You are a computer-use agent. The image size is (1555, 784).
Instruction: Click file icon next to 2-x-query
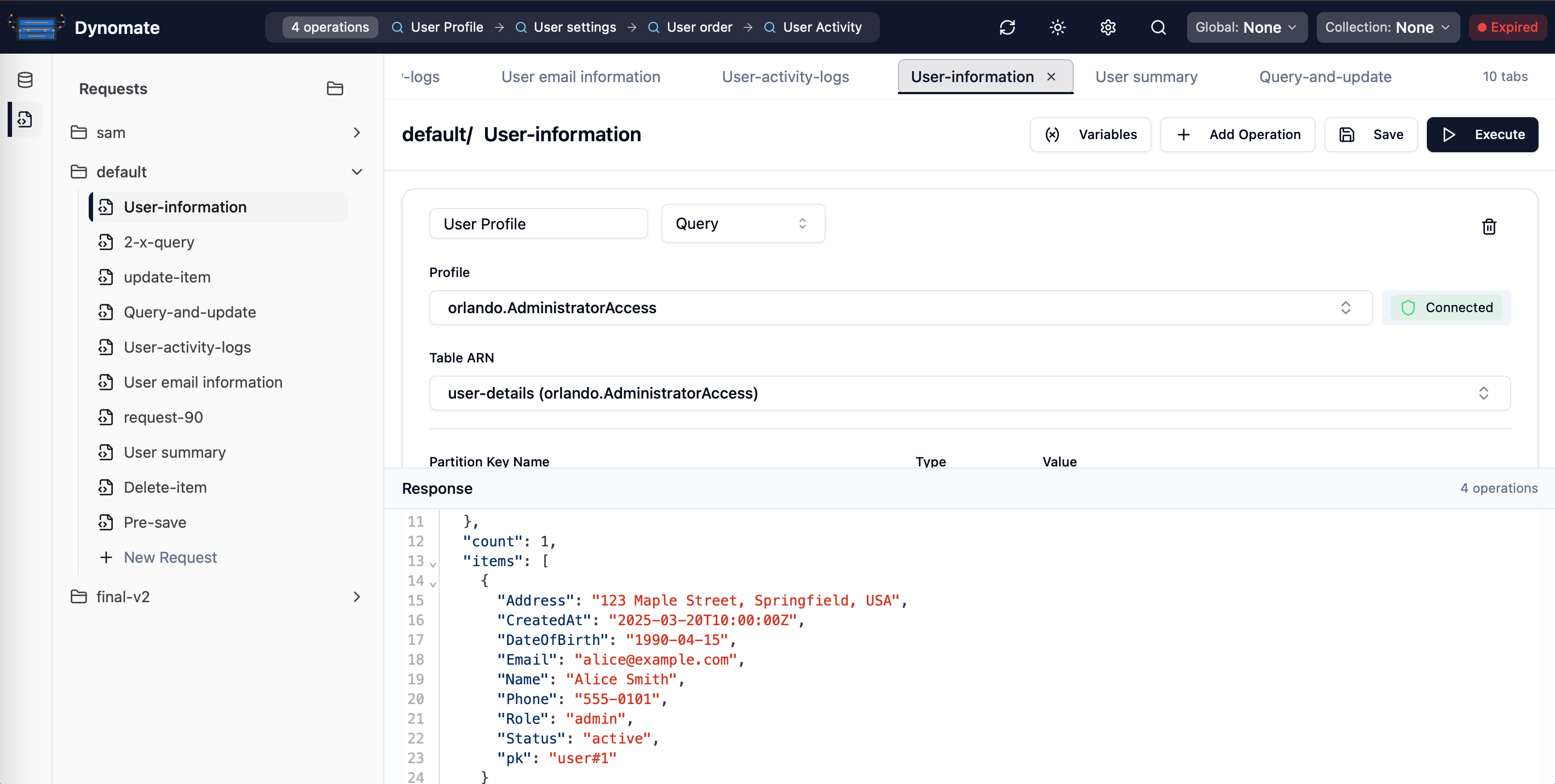coord(106,242)
